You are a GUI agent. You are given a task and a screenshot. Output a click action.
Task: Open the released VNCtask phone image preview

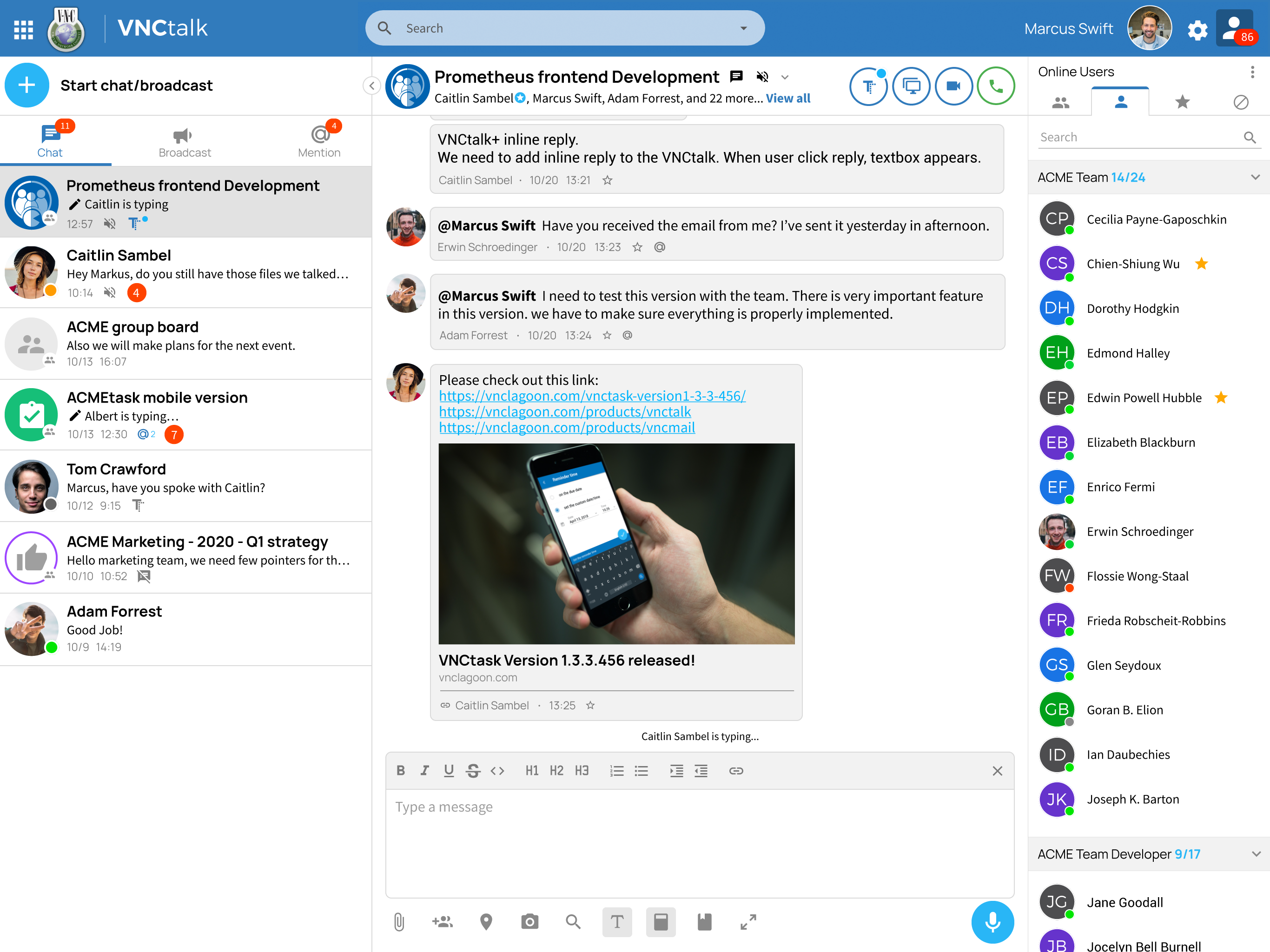[x=616, y=543]
